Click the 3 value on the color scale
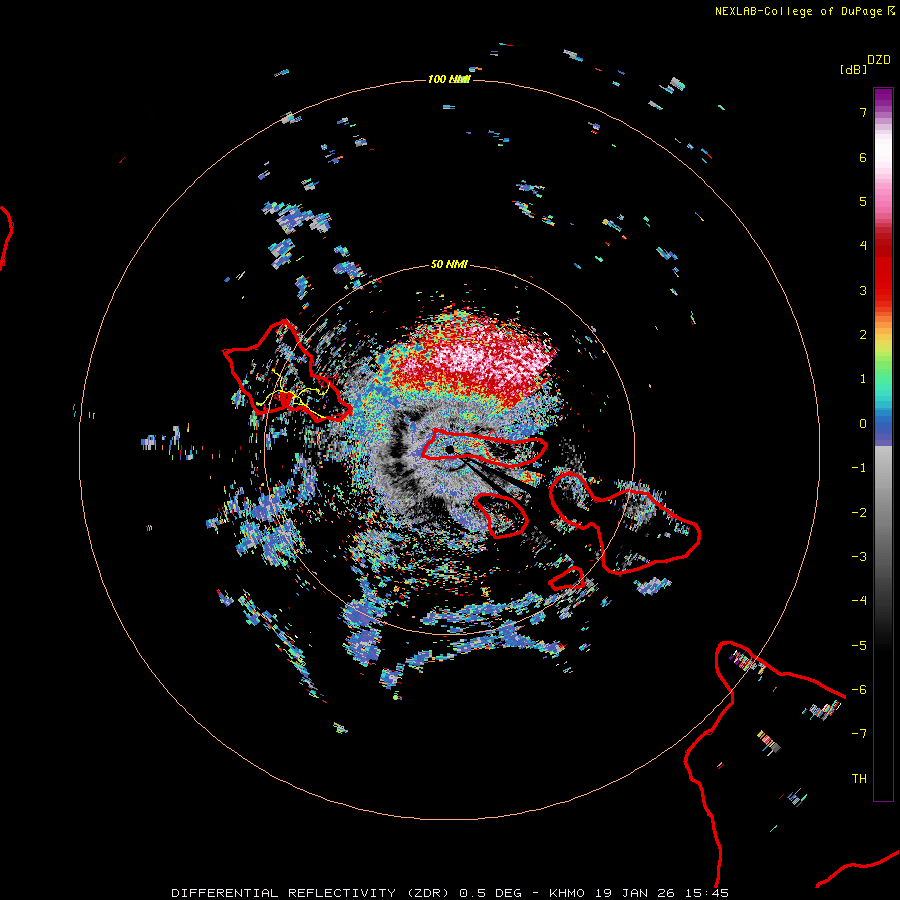900x900 pixels. coord(863,290)
